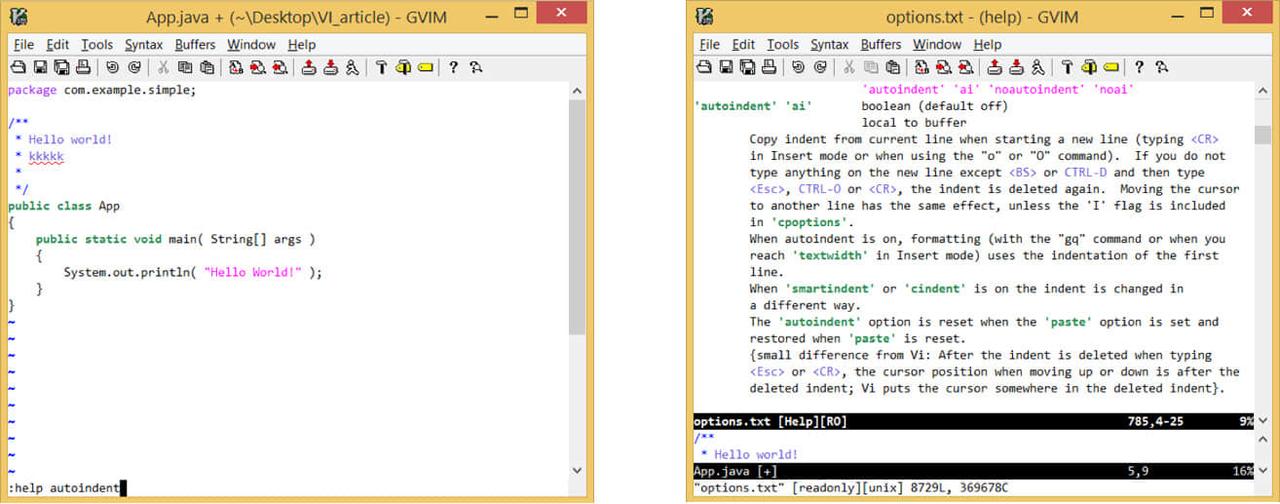The width and height of the screenshot is (1280, 504).
Task: Click the Redo icon in options.txt help window
Action: (820, 67)
